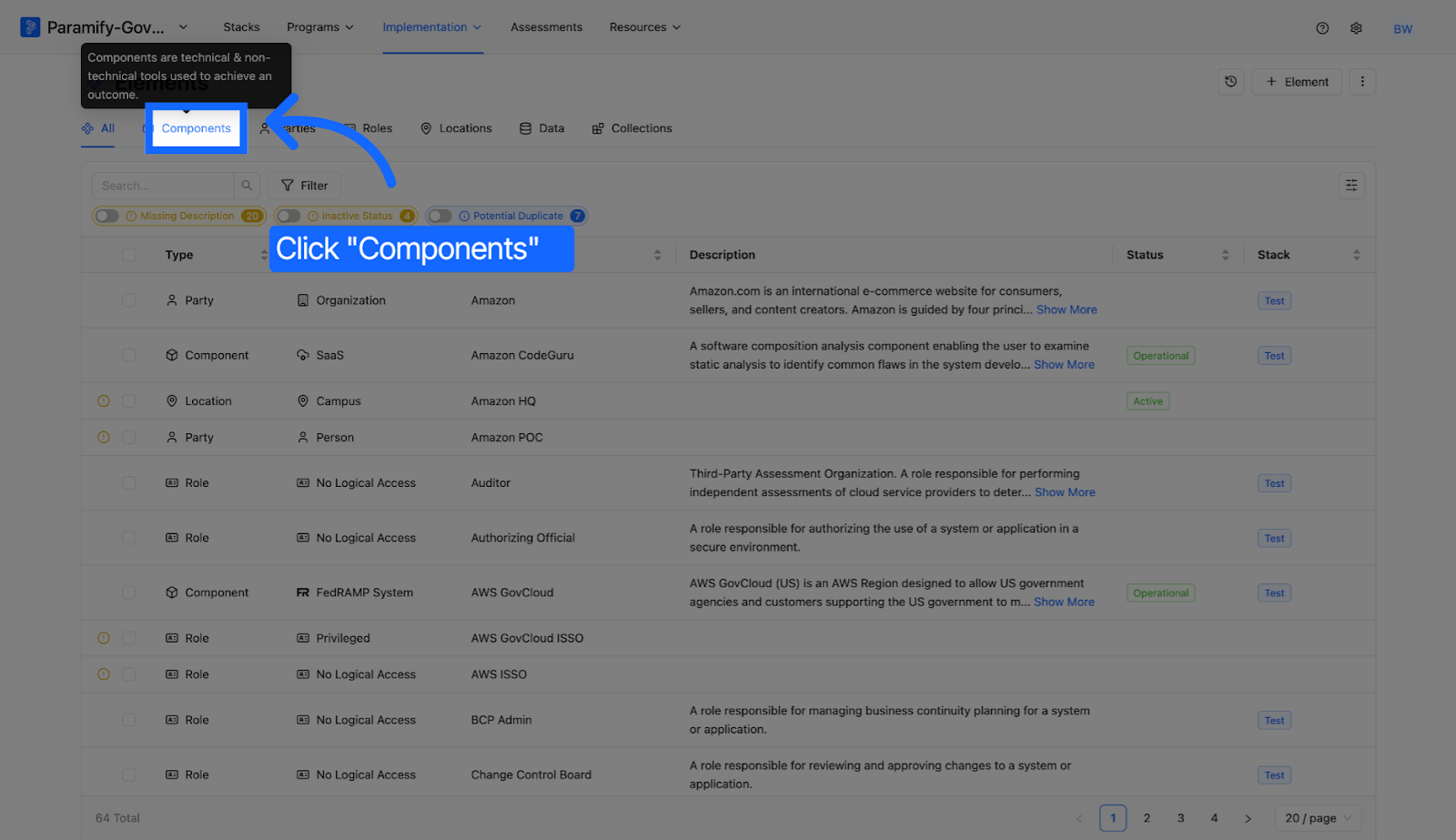Sort by the Name column arrows

click(x=657, y=255)
